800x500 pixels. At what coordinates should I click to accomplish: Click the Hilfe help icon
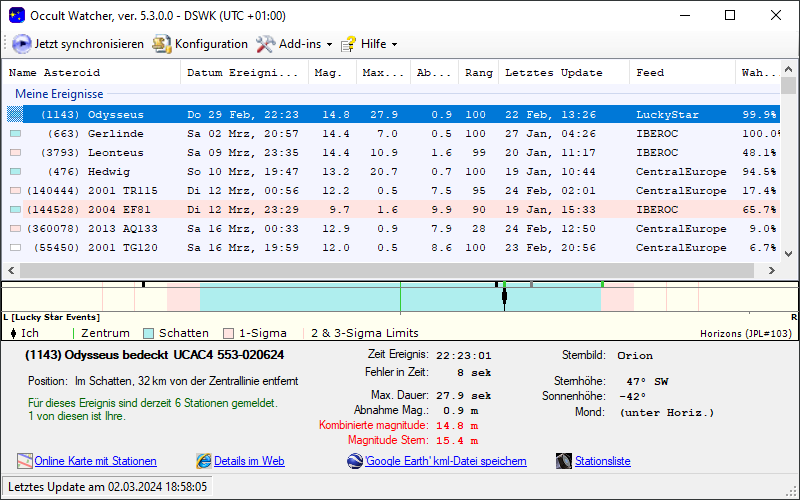click(349, 44)
